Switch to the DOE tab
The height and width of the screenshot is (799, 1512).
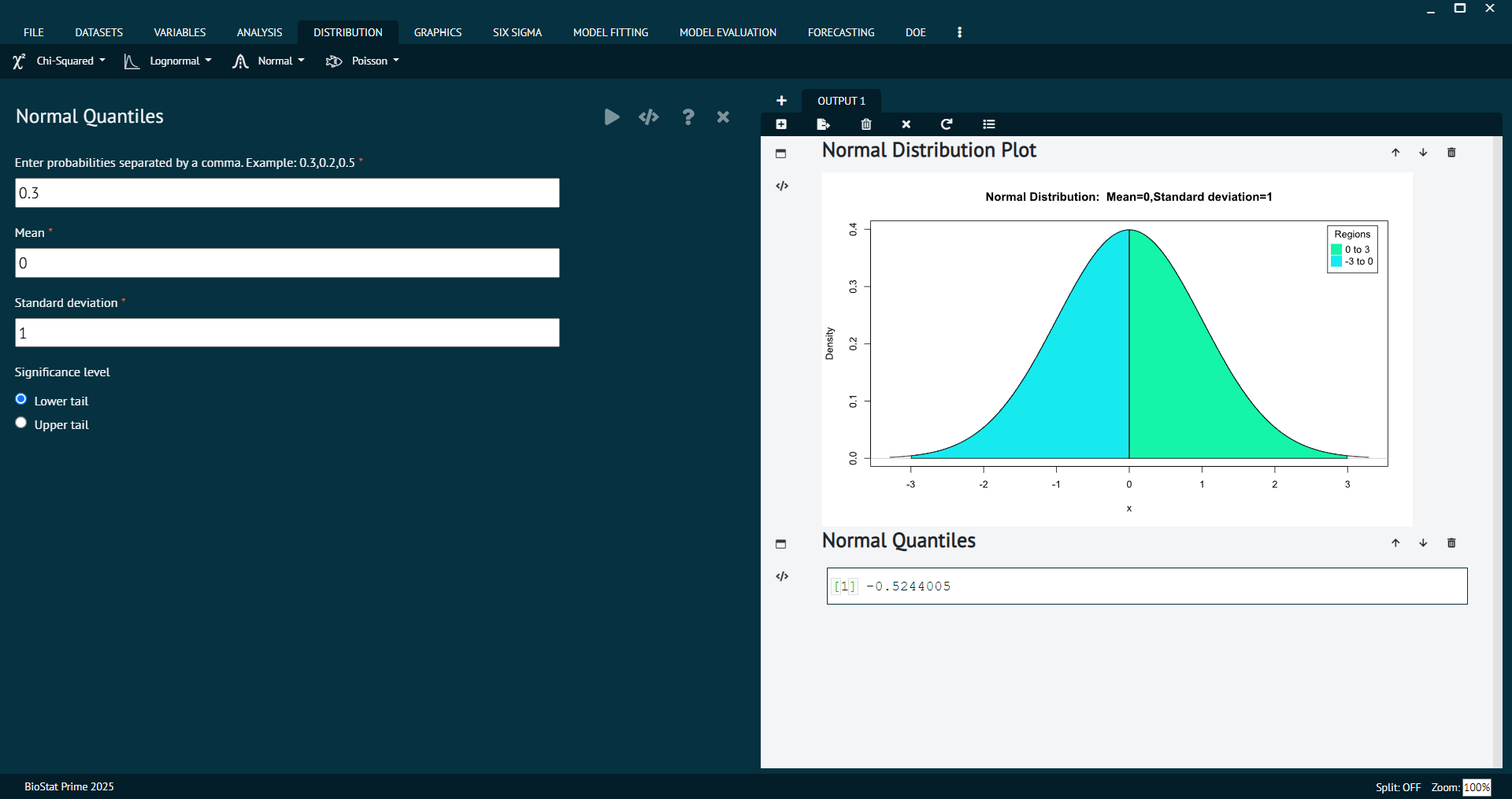click(x=916, y=32)
